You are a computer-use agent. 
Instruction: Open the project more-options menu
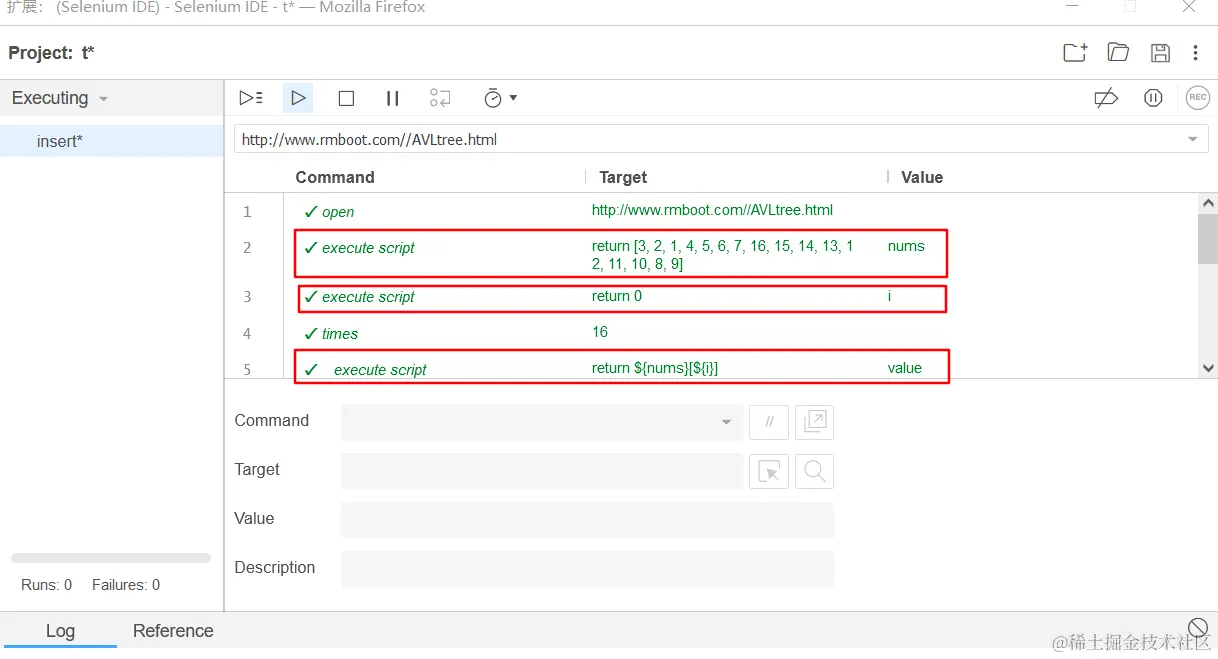pos(1196,53)
